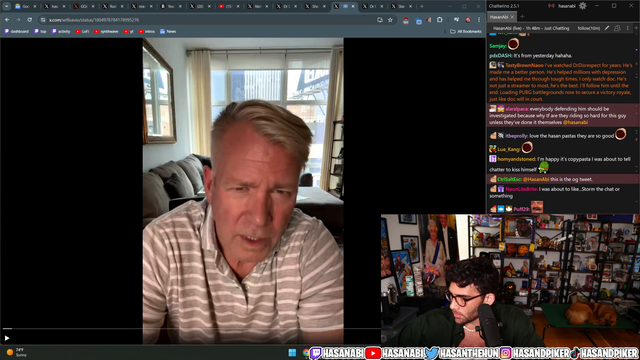This screenshot has height=360, width=640.
Task: Open the synthwave bookmark
Action: pos(106,31)
